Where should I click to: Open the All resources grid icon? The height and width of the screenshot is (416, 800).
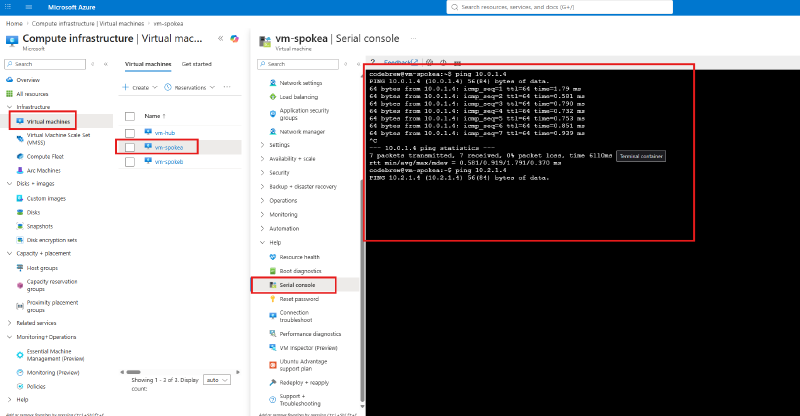coord(10,94)
